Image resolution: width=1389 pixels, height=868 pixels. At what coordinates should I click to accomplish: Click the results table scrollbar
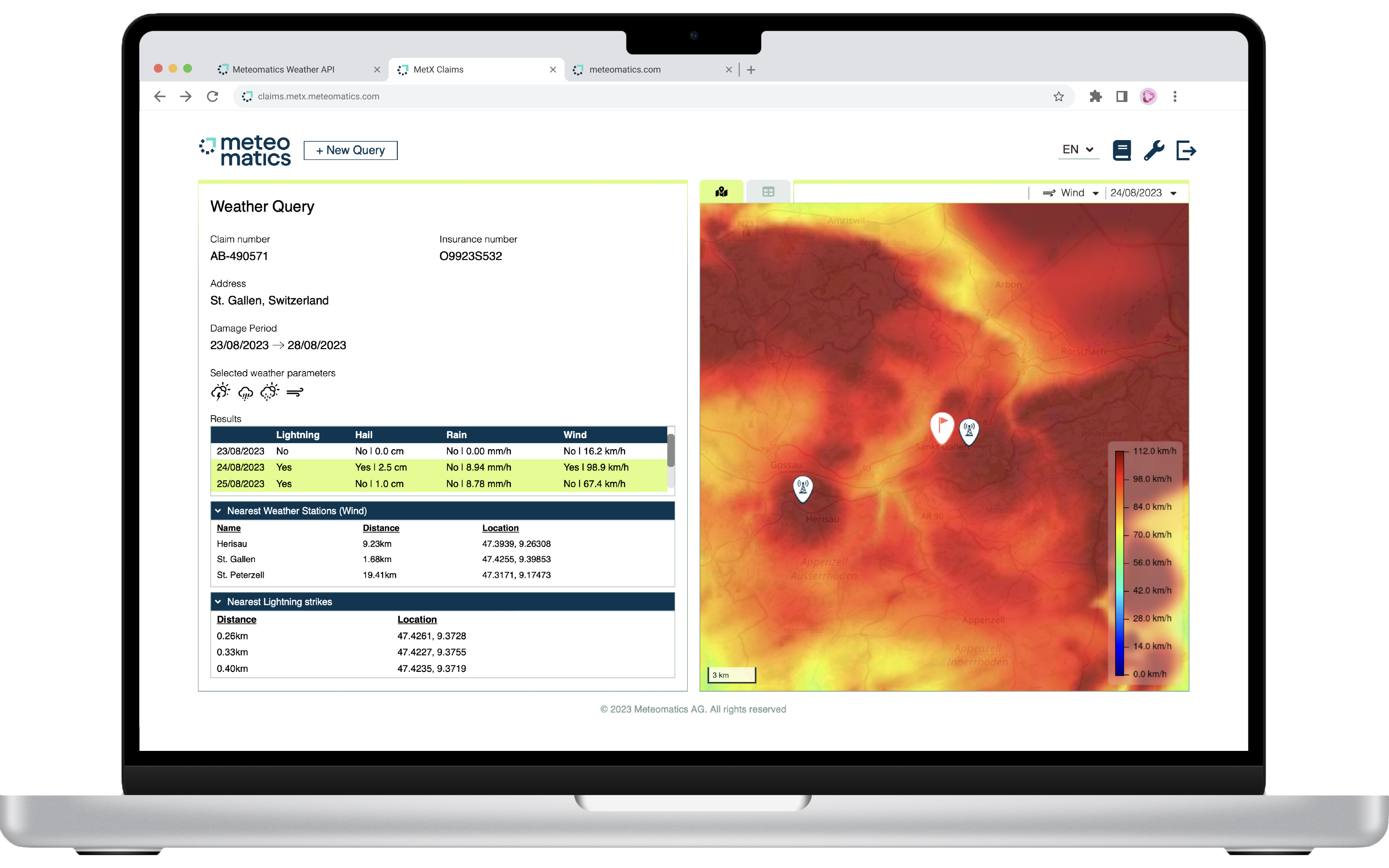pos(671,451)
